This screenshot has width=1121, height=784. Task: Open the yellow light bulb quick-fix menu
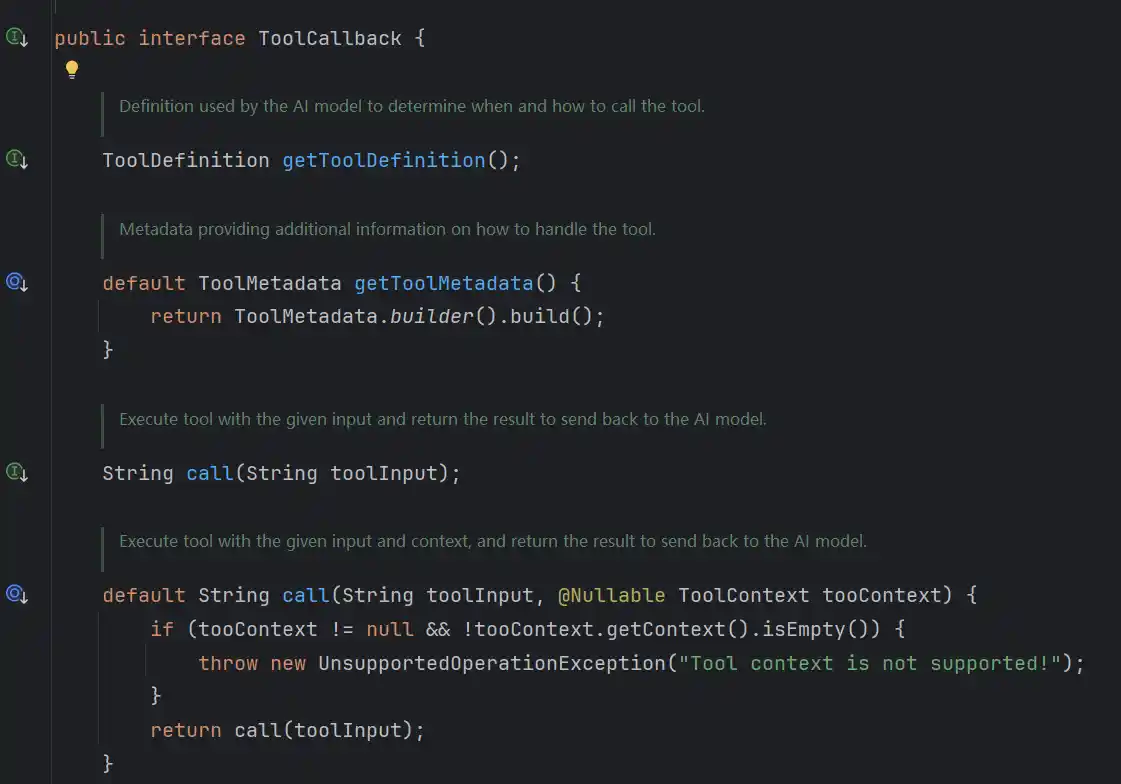click(72, 69)
